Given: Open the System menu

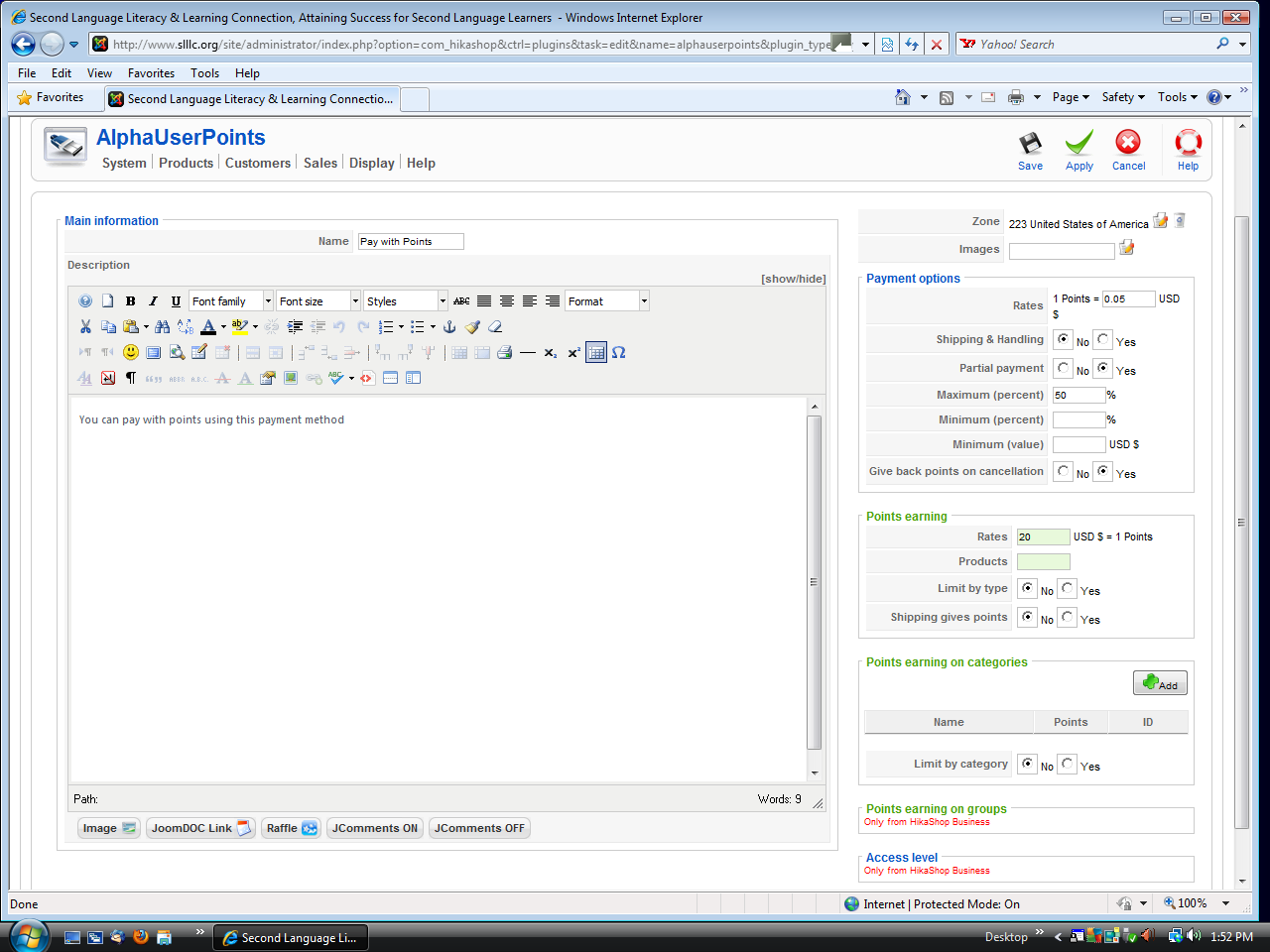Looking at the screenshot, I should point(124,164).
